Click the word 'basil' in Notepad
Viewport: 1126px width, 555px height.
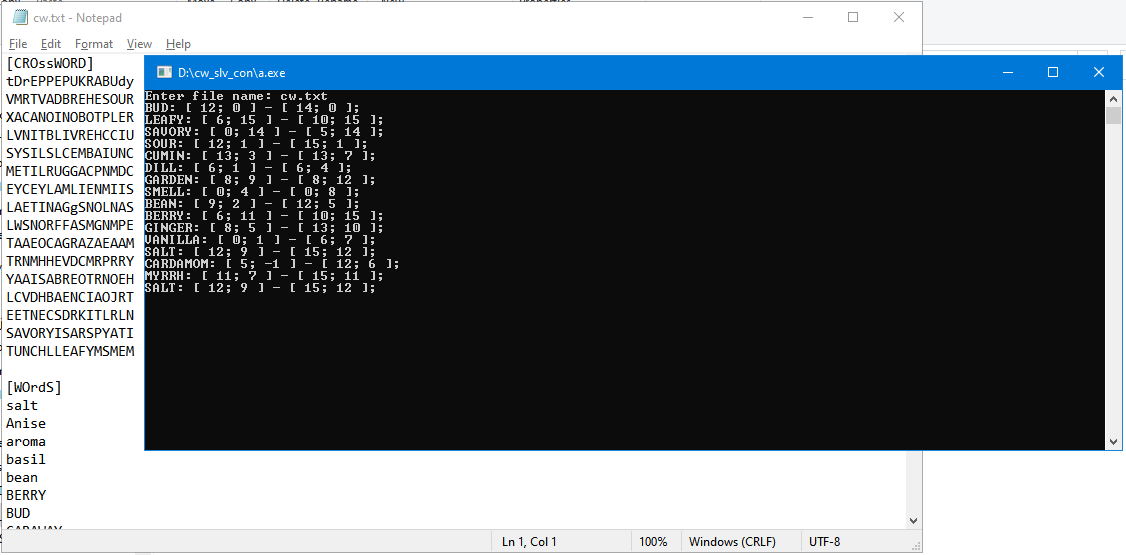26,460
